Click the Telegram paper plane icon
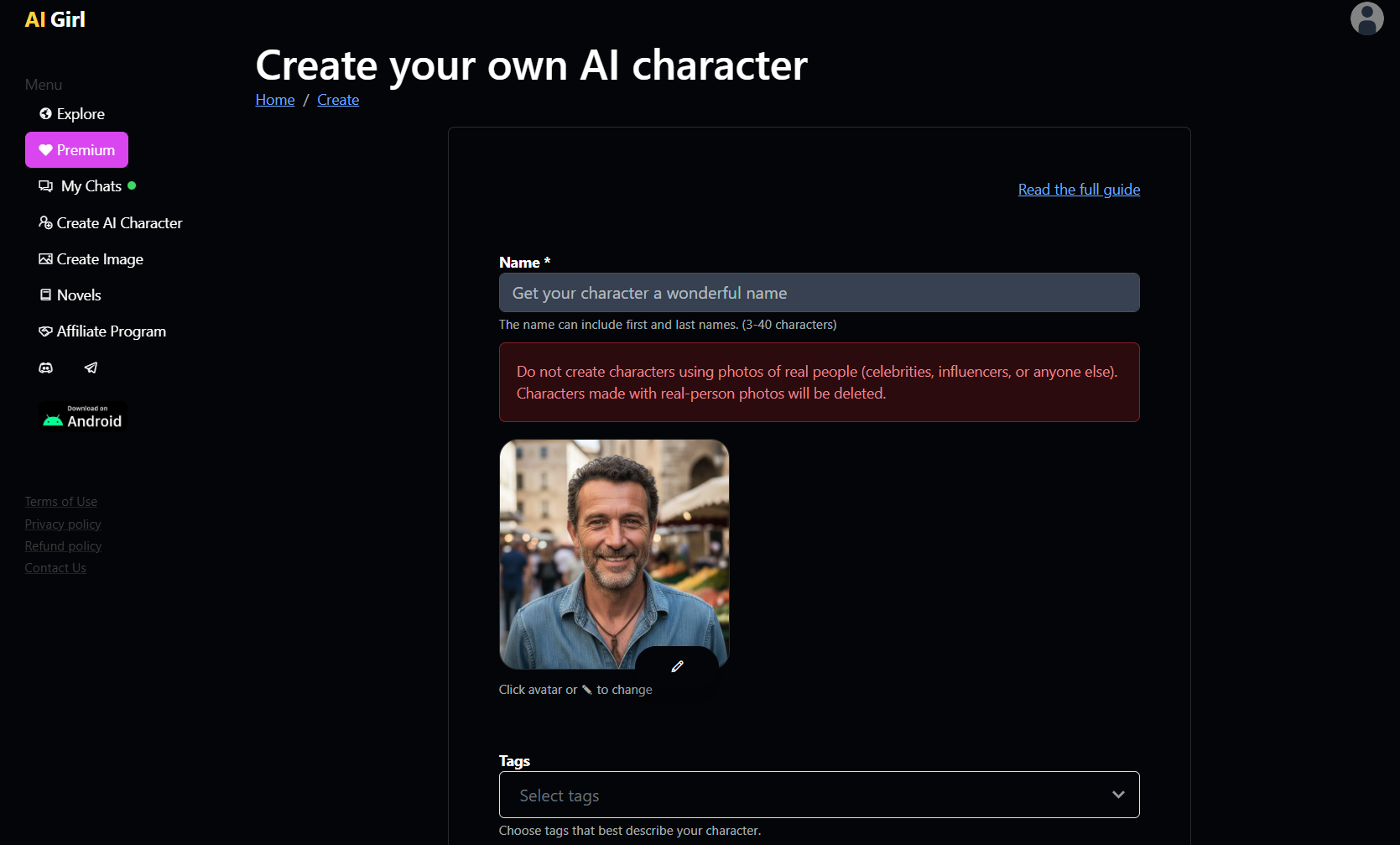The image size is (1400, 845). point(91,368)
